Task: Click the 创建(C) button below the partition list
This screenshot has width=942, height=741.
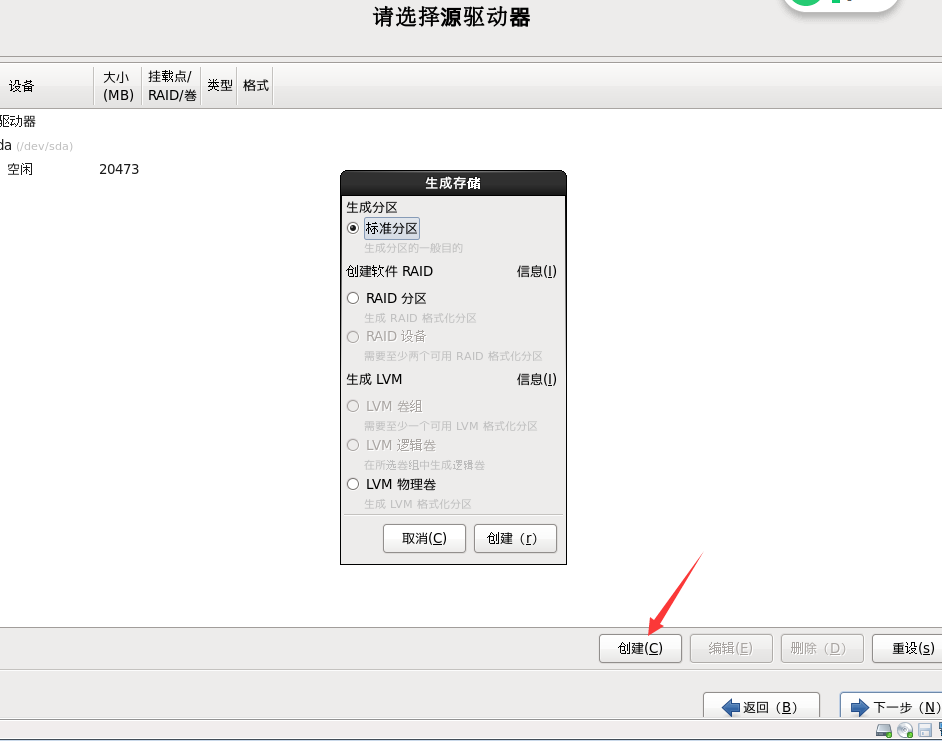Action: click(640, 648)
